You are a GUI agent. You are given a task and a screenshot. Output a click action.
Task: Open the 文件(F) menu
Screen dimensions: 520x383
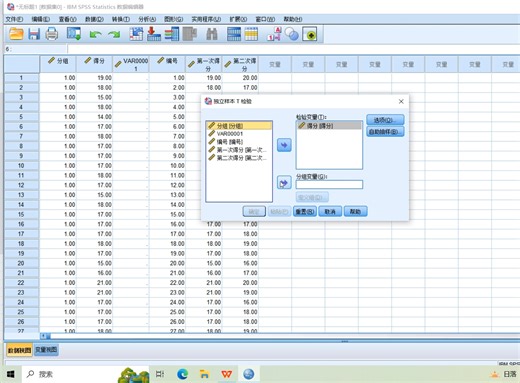tap(14, 19)
